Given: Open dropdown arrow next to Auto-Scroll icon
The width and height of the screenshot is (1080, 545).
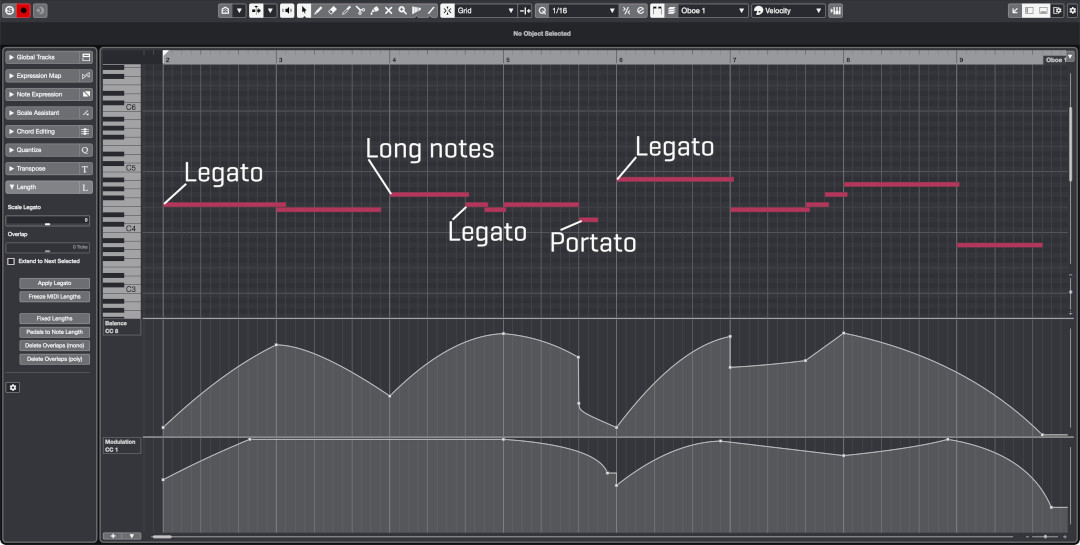Looking at the screenshot, I should point(271,11).
